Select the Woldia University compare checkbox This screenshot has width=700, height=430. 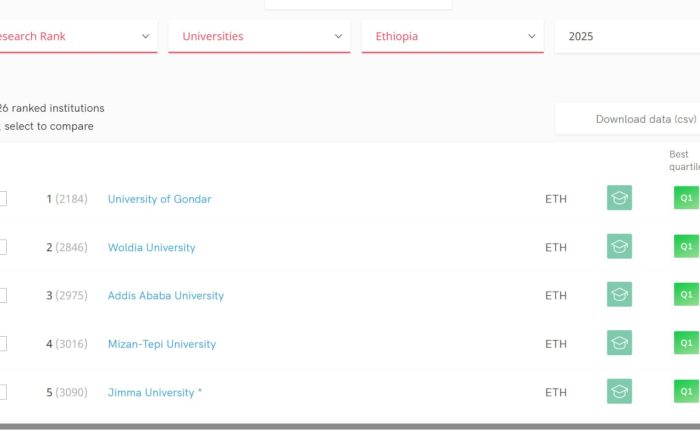pos(2,247)
